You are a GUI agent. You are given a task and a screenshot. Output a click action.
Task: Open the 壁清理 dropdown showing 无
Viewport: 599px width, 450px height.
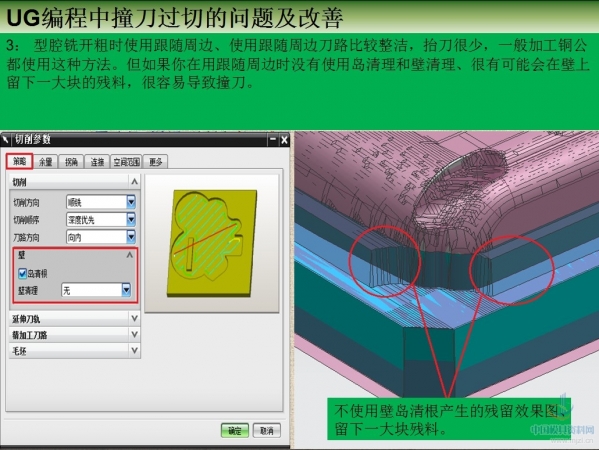tap(96, 290)
